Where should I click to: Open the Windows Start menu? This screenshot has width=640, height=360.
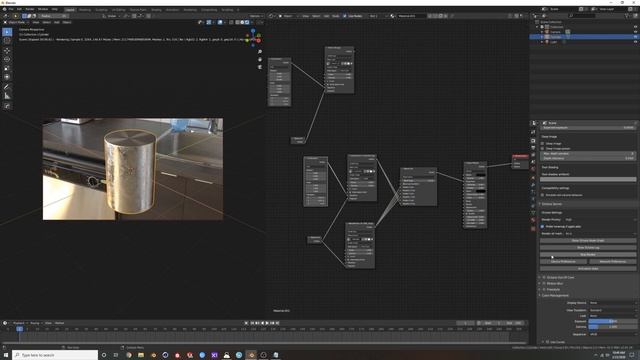(6, 355)
